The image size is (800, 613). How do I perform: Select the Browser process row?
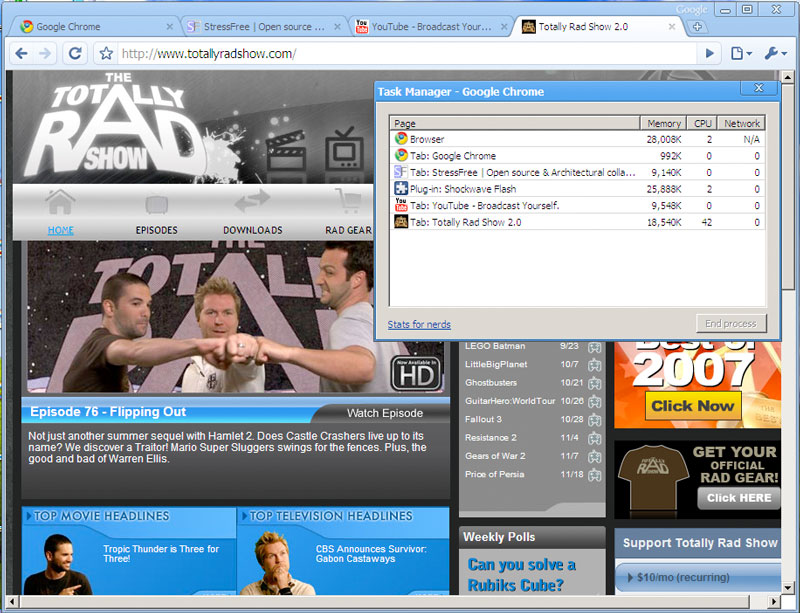pos(577,139)
